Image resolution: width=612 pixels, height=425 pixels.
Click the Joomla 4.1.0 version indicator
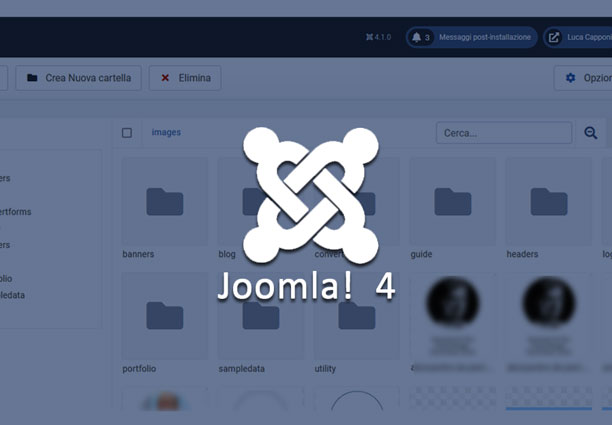pos(378,37)
